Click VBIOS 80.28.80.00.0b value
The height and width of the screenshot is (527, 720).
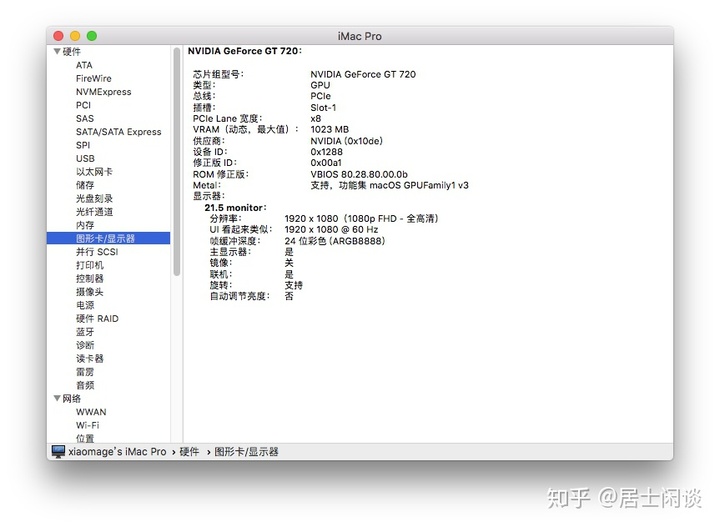pos(359,174)
